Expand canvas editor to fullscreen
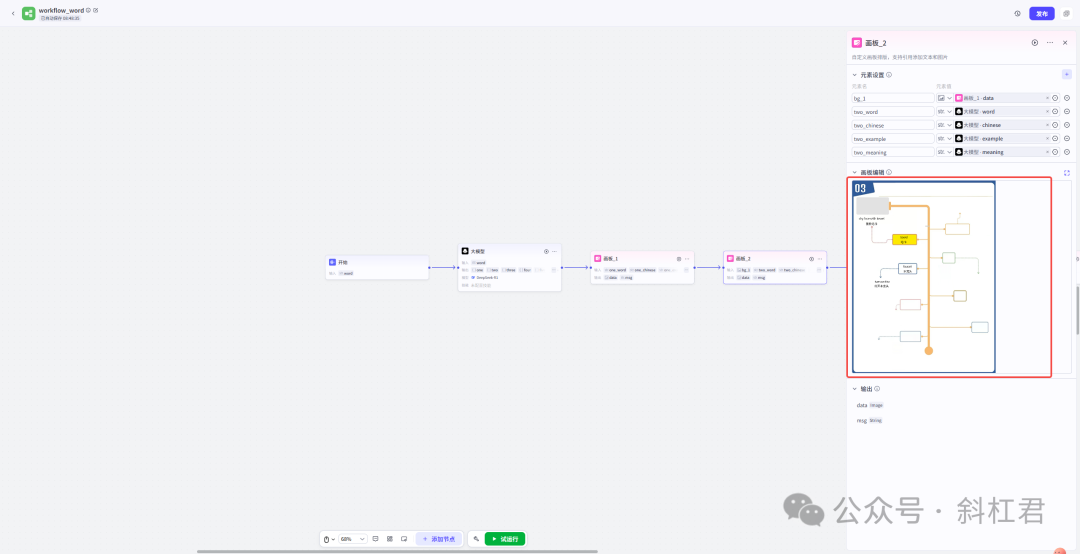Screen dimensions: 1080x554 click(1067, 172)
